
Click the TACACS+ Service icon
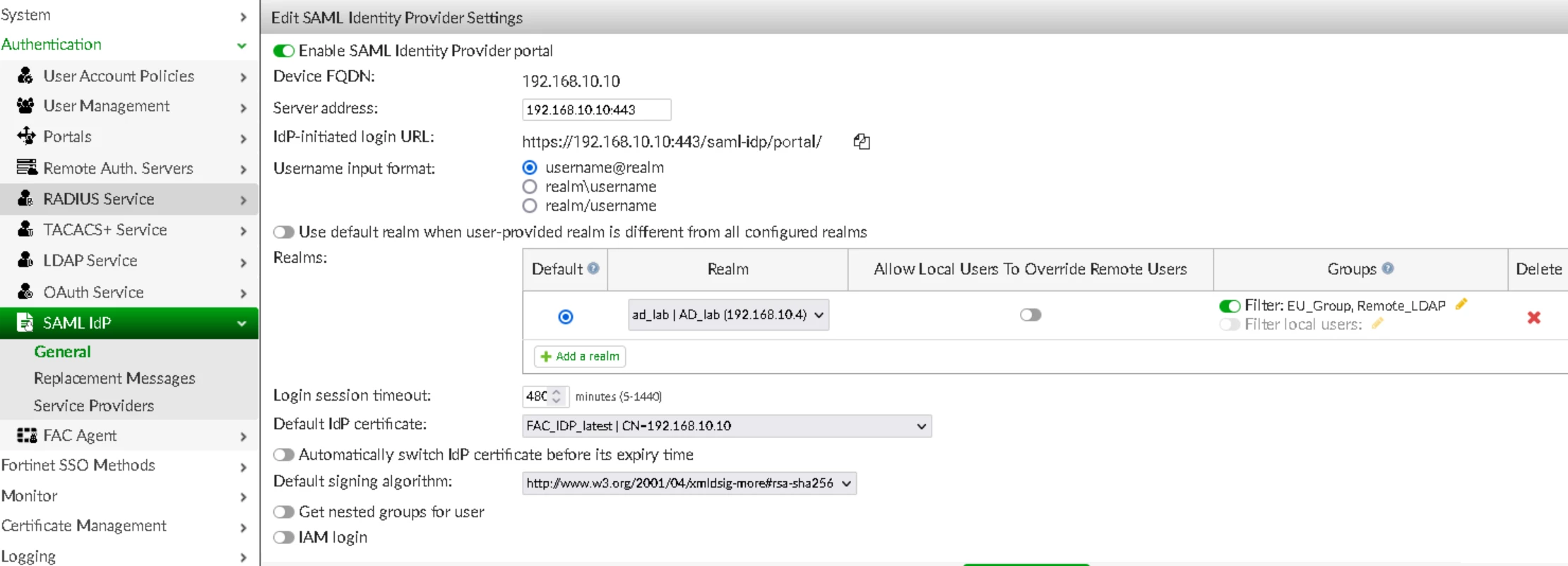[25, 229]
